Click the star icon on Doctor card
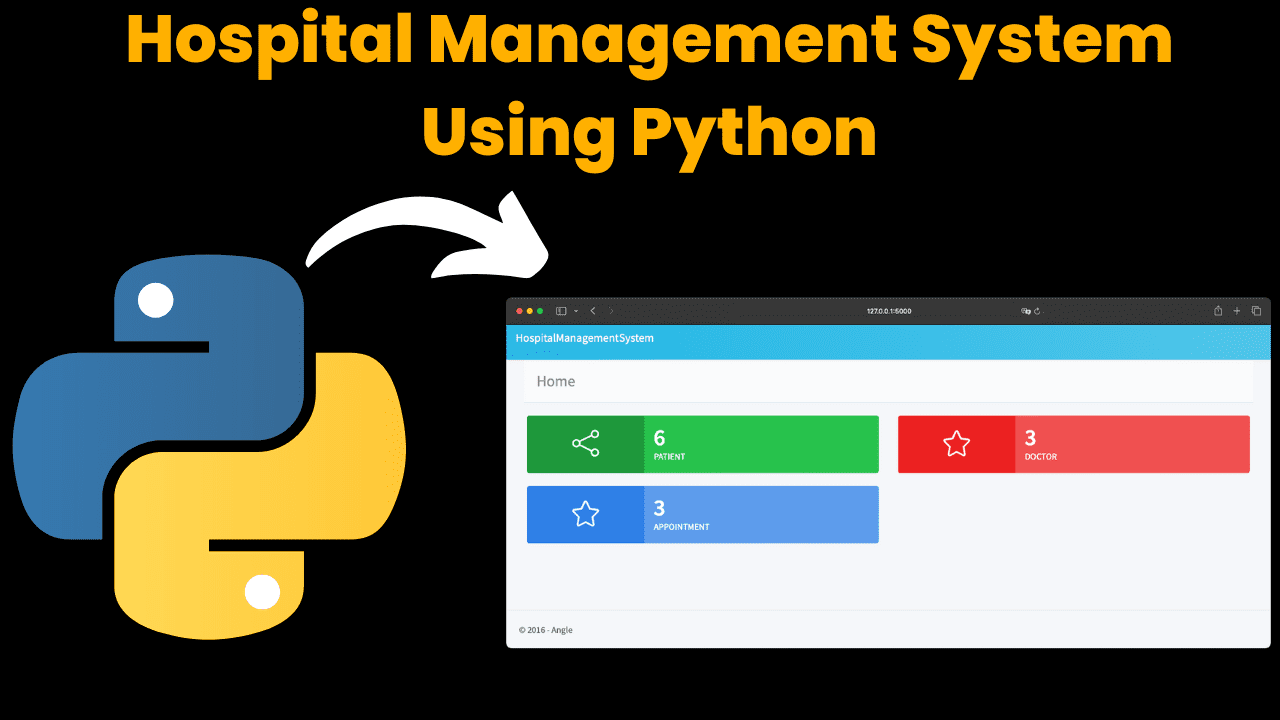The width and height of the screenshot is (1280, 720). [x=957, y=444]
